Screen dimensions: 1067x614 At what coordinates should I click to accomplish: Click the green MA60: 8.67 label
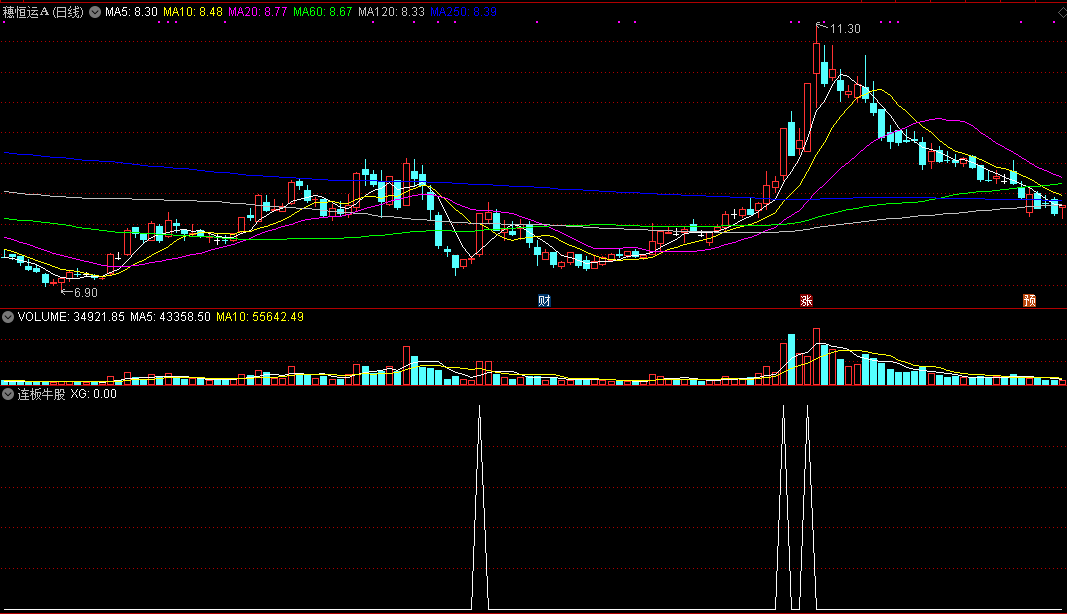(x=323, y=12)
